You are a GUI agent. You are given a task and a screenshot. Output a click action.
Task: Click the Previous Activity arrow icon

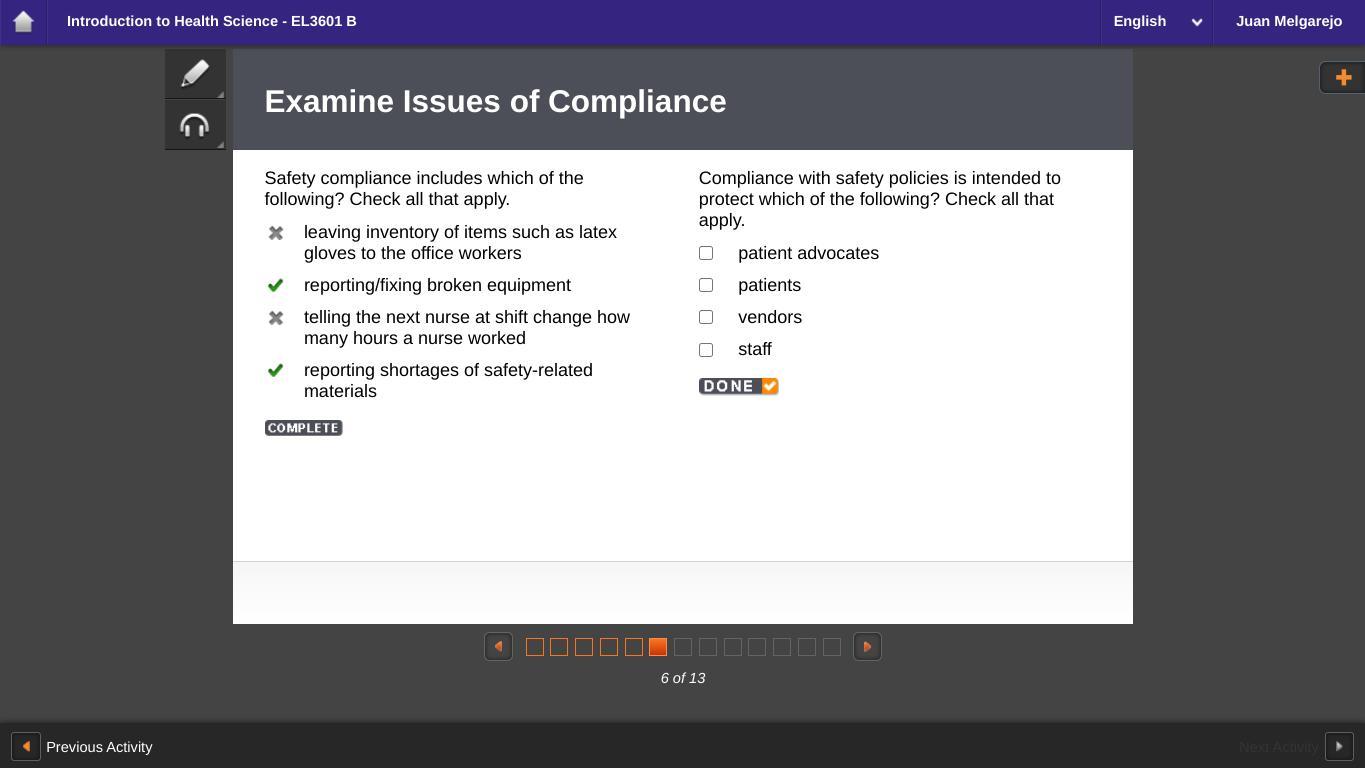(26, 747)
